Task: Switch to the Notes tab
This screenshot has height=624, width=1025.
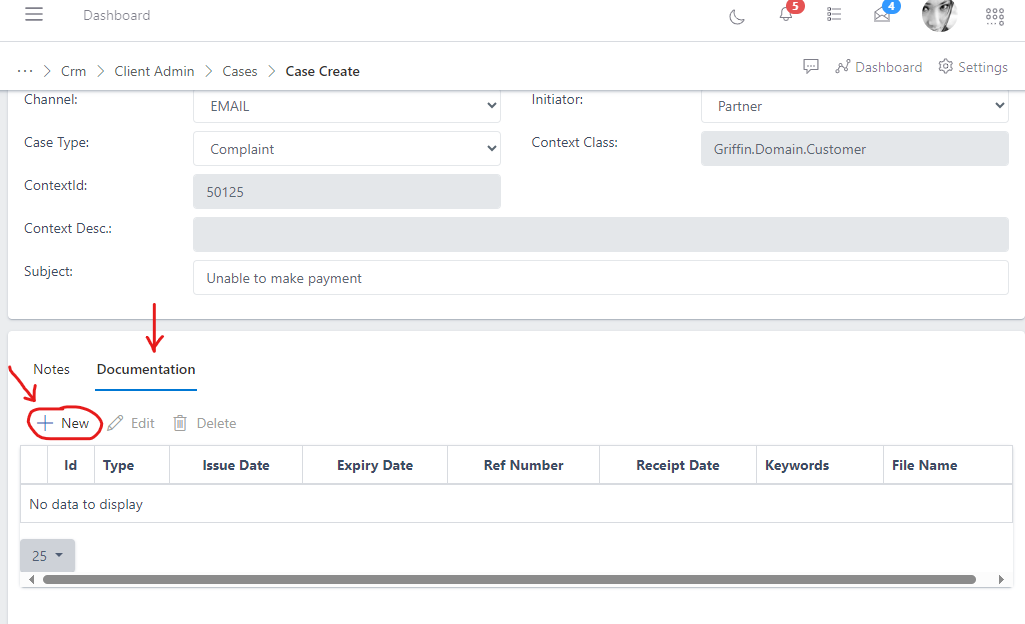Action: pos(52,369)
